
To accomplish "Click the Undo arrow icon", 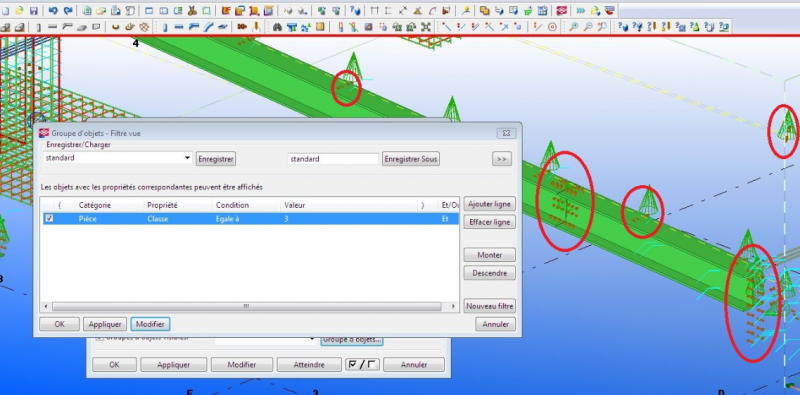I will [53, 11].
